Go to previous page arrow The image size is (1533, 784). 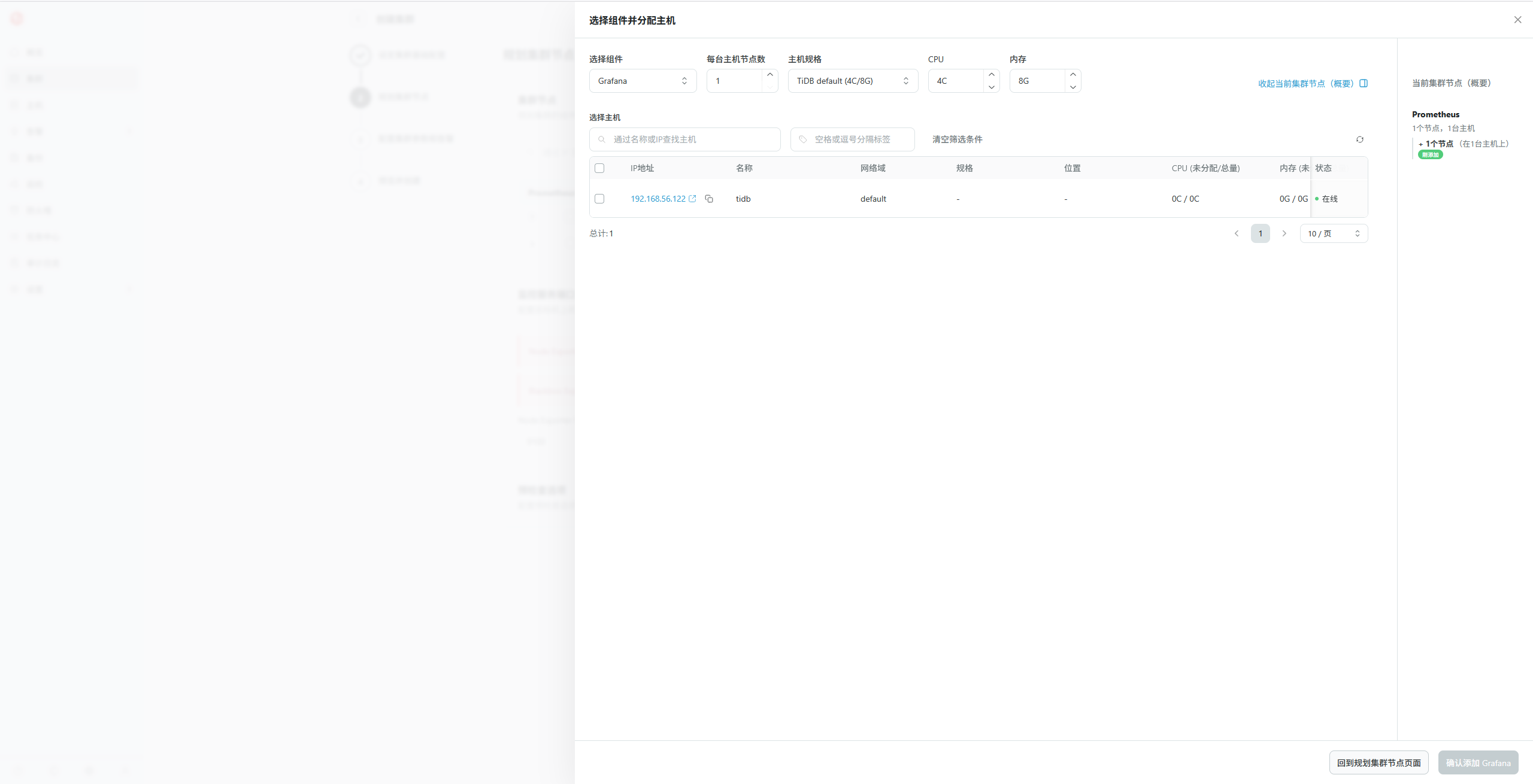click(1237, 233)
